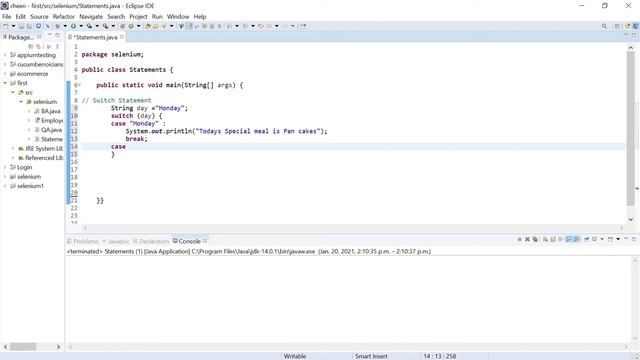Launch Debug with the bug icon
640x360 pixels.
(58, 26)
